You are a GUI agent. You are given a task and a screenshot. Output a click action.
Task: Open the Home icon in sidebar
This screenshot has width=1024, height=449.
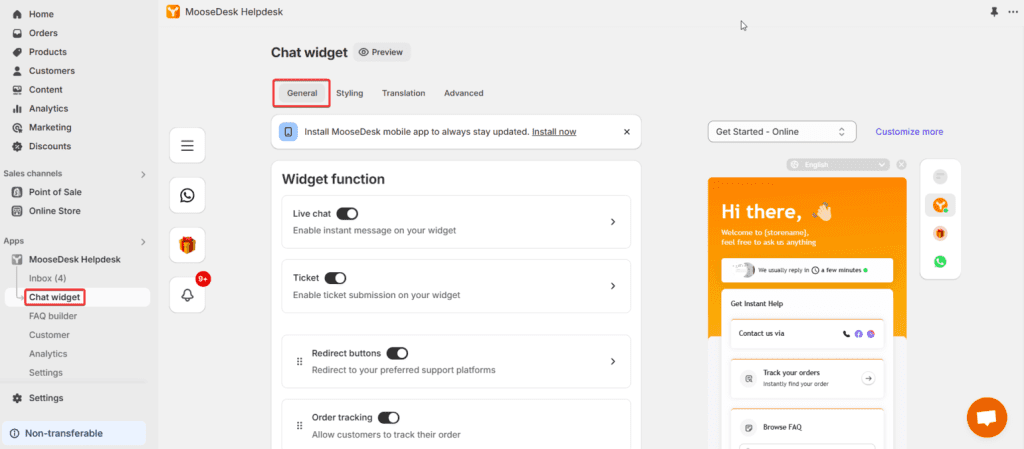(17, 14)
